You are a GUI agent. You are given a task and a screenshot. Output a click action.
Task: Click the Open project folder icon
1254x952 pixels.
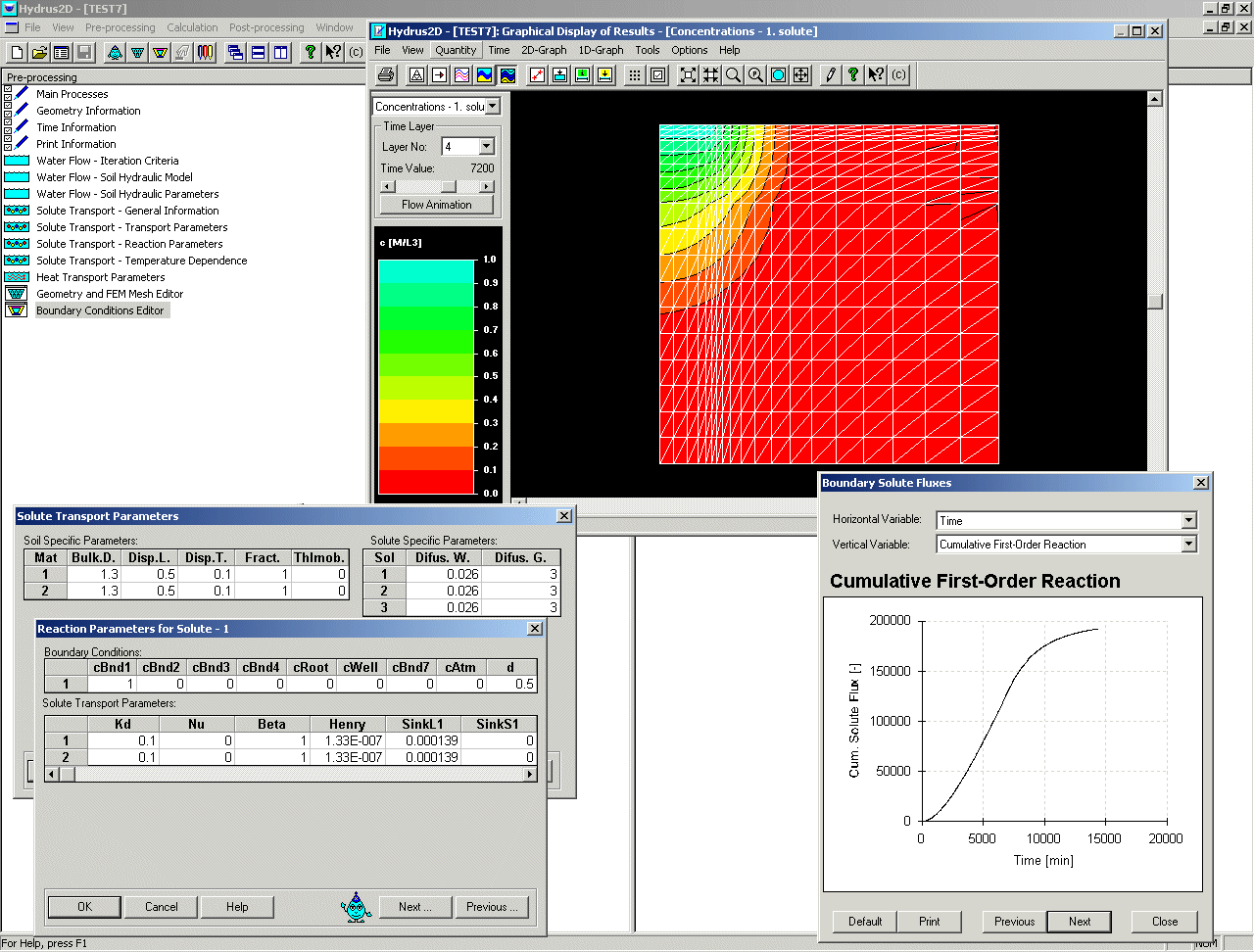[39, 52]
